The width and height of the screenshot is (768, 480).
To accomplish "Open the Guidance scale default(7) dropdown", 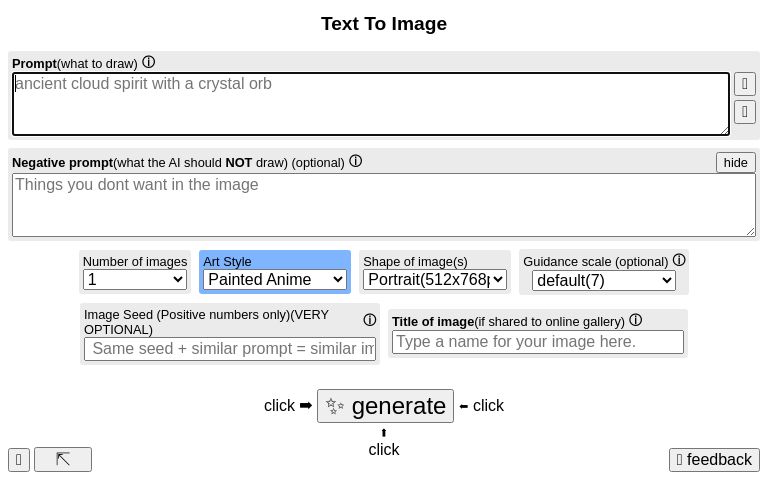I will [604, 280].
